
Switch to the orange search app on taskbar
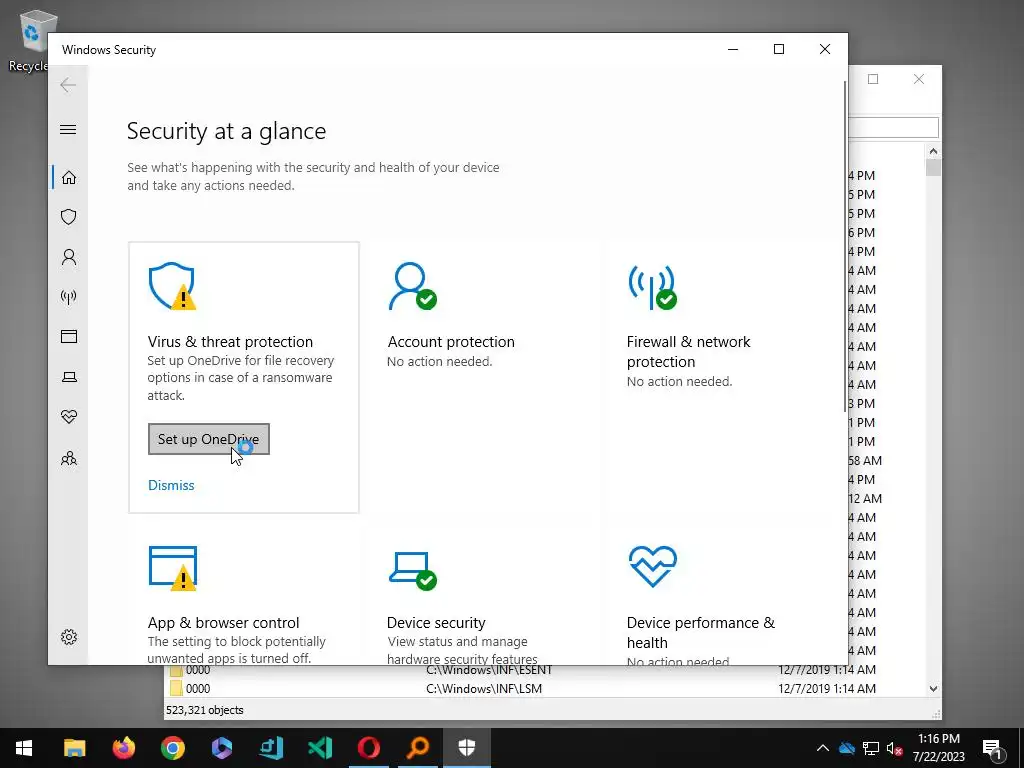[x=417, y=748]
